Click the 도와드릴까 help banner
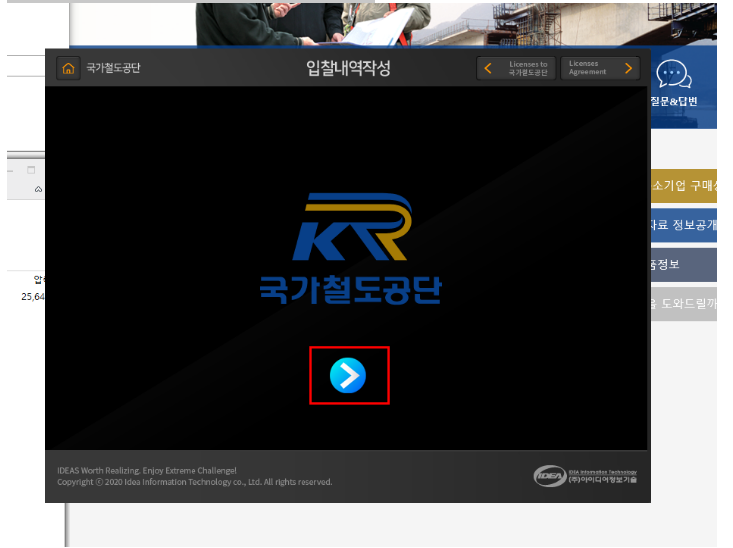The width and height of the screenshot is (733, 548). (683, 304)
